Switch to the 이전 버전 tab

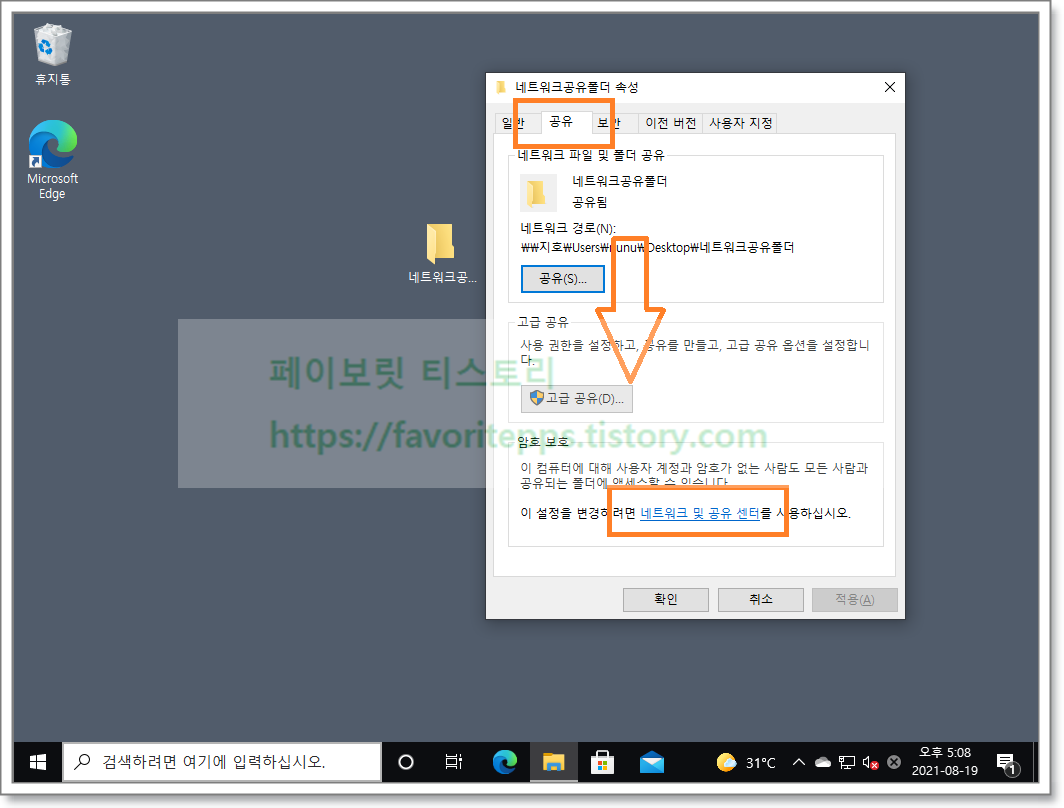click(x=670, y=123)
